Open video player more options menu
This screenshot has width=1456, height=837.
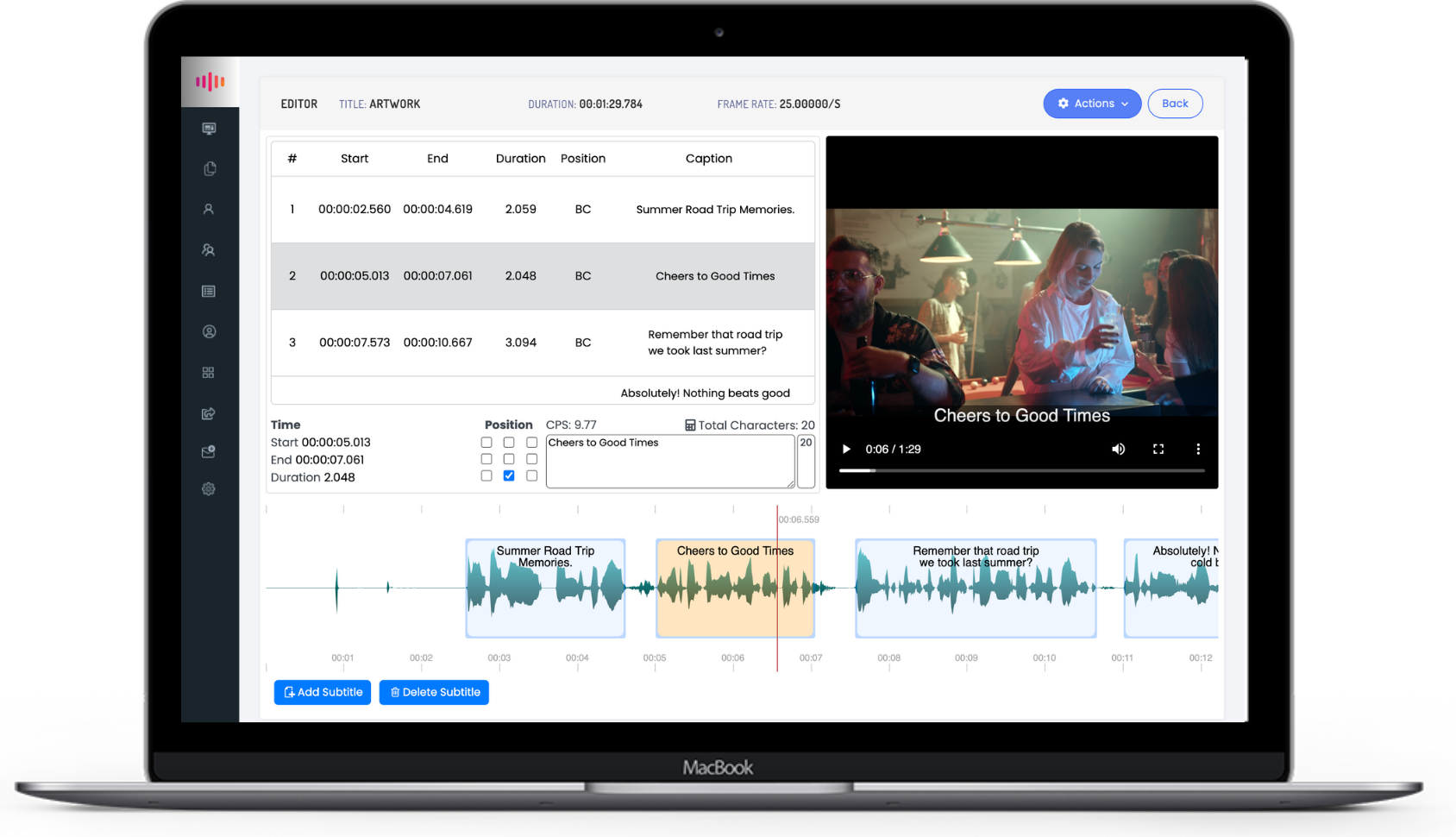(x=1197, y=449)
